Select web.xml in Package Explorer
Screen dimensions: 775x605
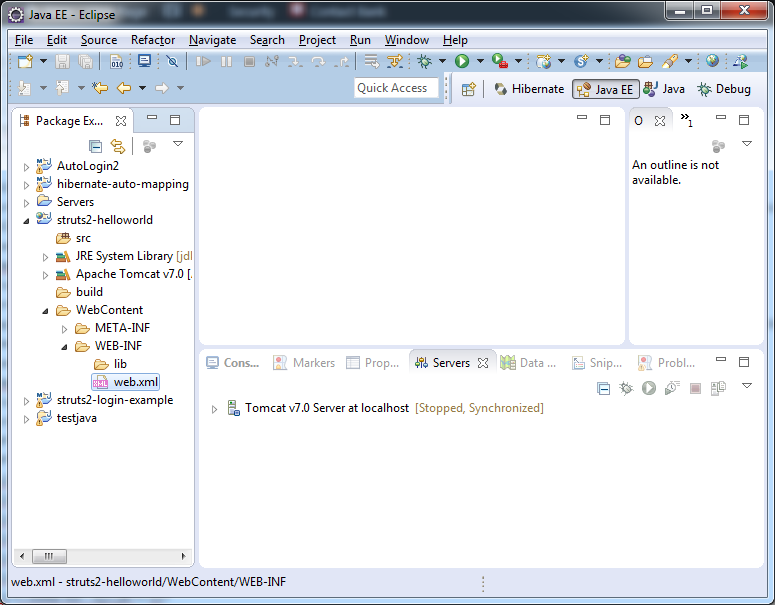126,382
